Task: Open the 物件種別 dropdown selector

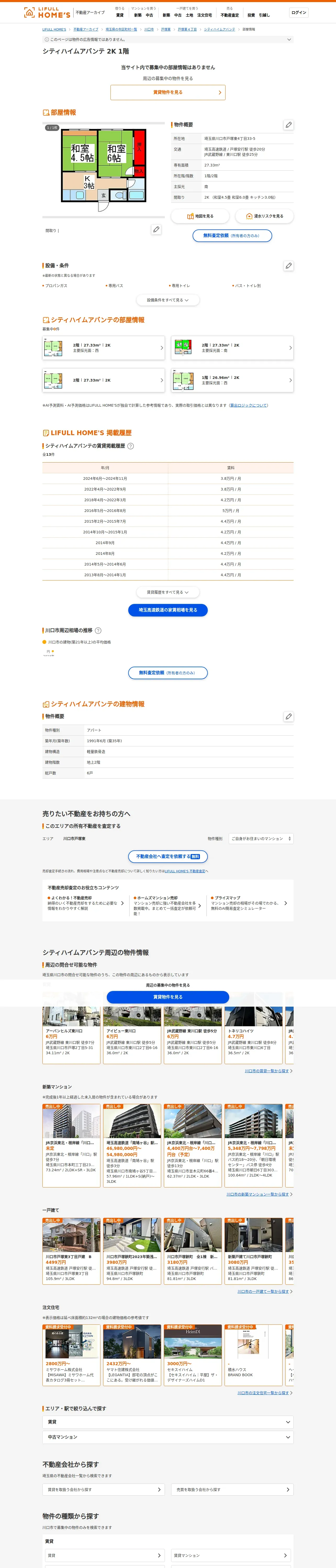Action: 261,839
